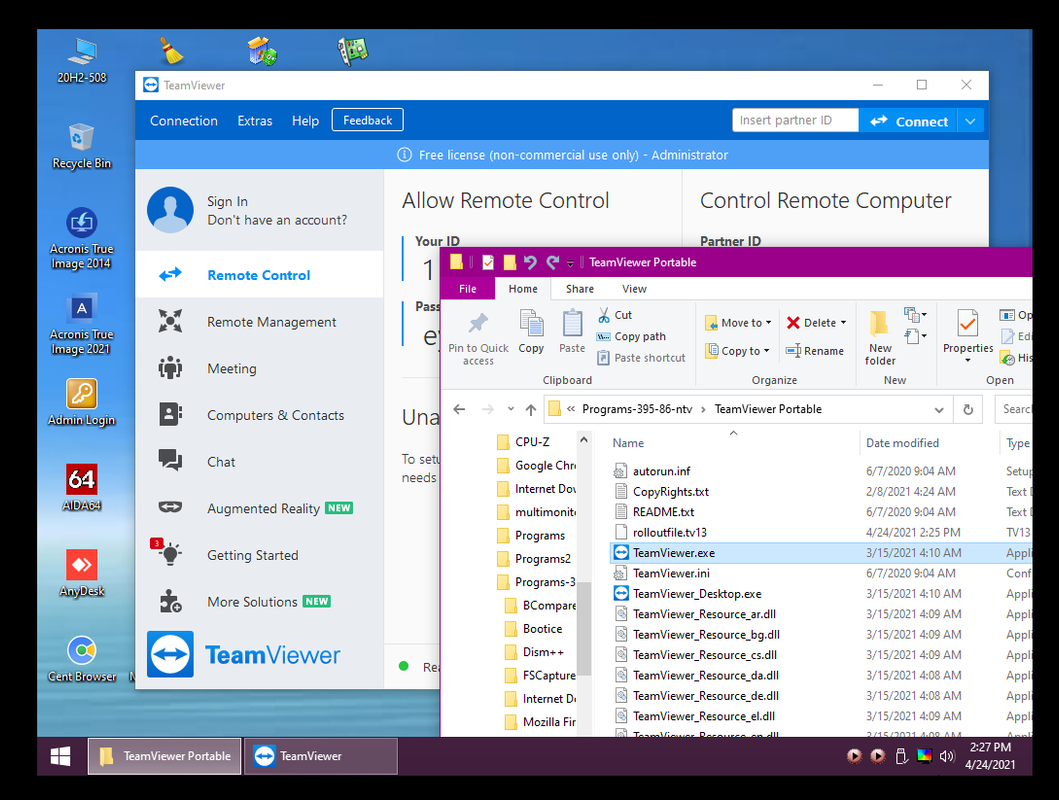Click the Sign In profile avatar

click(x=170, y=210)
